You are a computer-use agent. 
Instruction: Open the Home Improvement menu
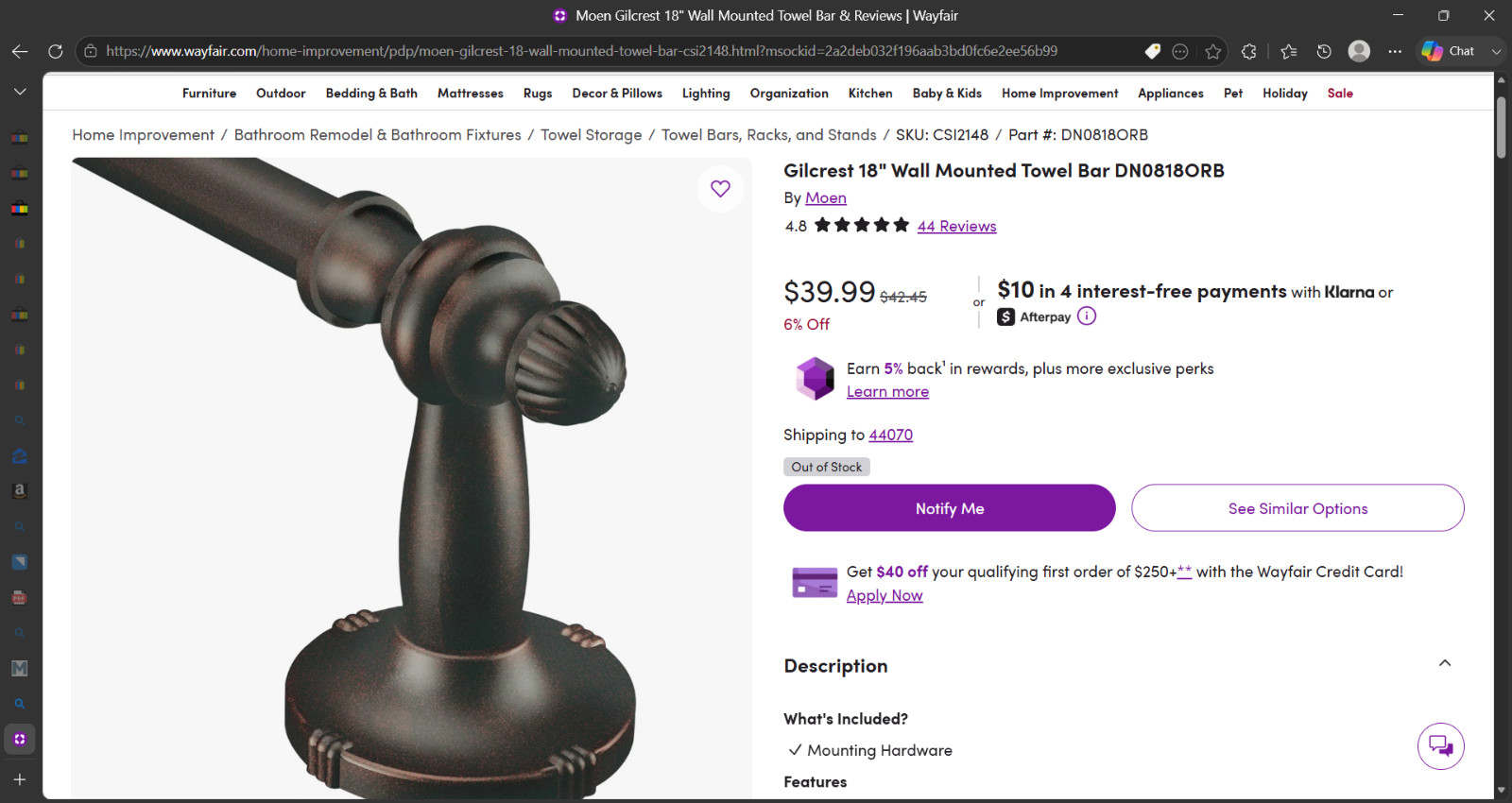[x=1059, y=94]
